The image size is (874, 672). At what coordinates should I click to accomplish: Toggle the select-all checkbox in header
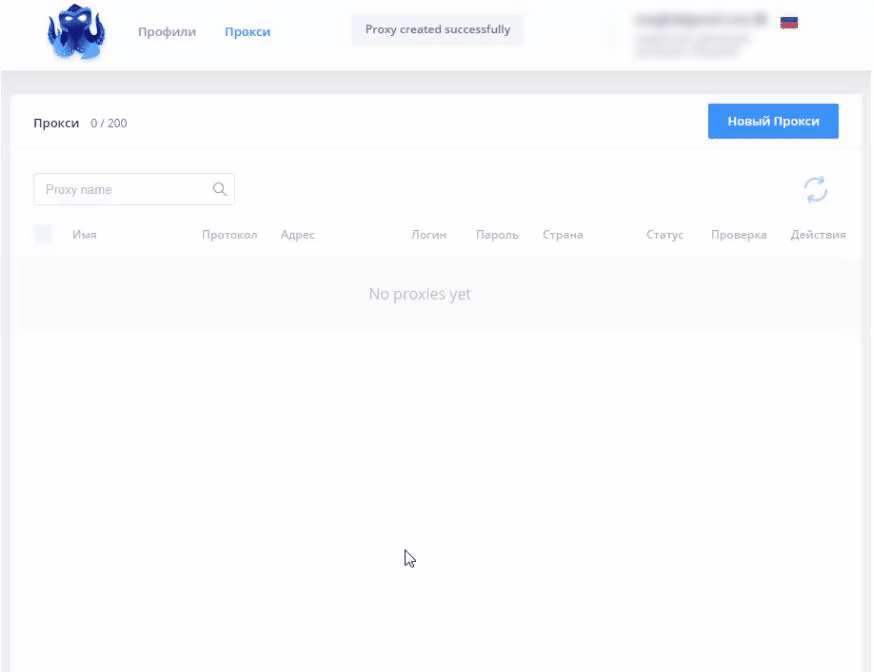[42, 234]
